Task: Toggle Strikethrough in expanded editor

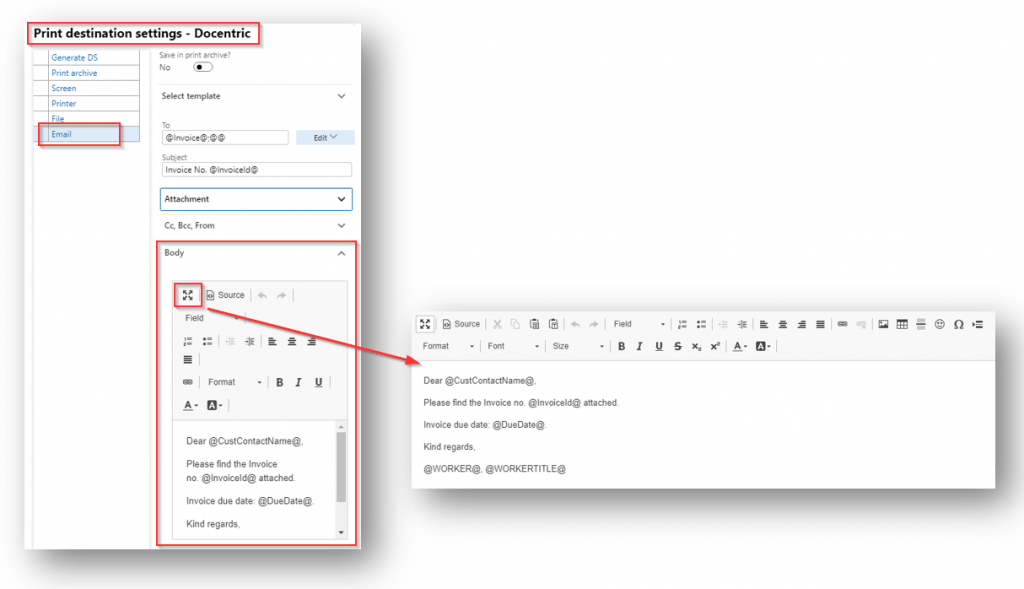Action: [x=678, y=346]
